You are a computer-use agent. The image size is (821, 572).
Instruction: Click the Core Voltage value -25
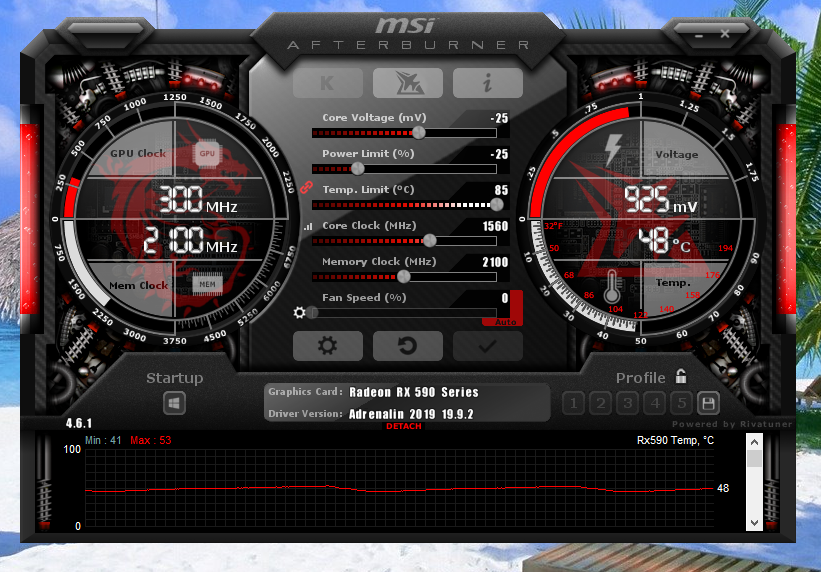499,118
